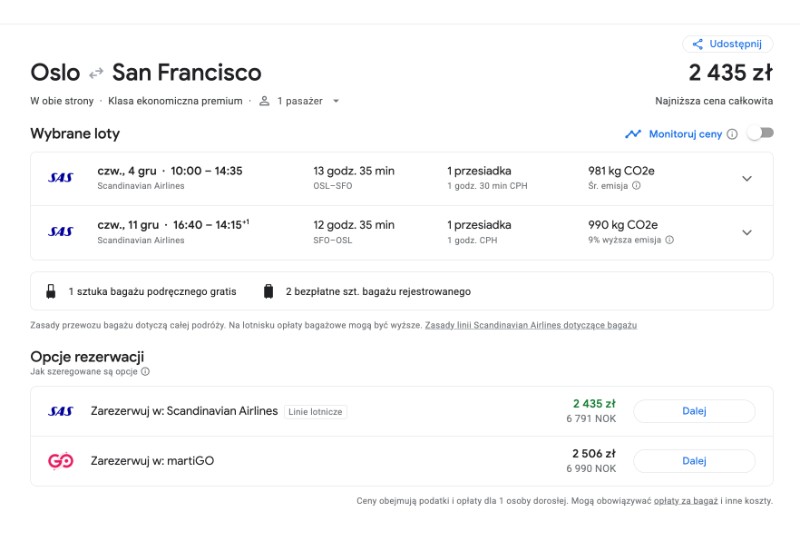Image resolution: width=800 pixels, height=541 pixels.
Task: Click the martiGO logo in booking options
Action: click(x=61, y=461)
